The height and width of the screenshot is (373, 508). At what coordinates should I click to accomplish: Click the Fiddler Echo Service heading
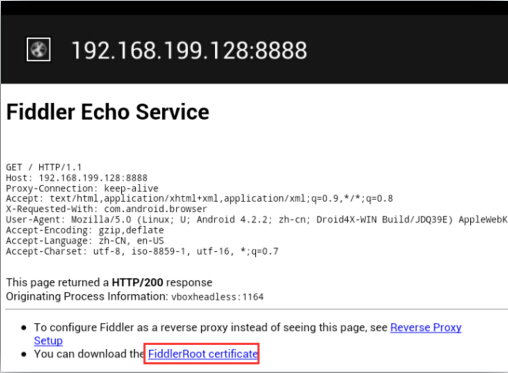click(x=108, y=112)
